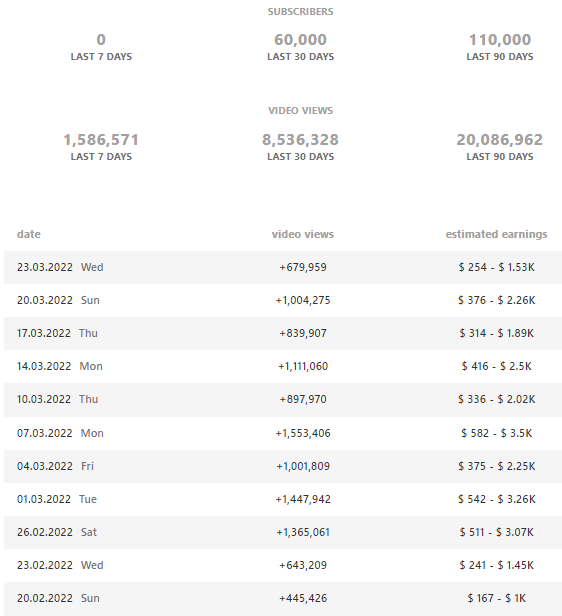Image resolution: width=562 pixels, height=616 pixels.
Task: Click the 04.03.2022 Fri date
Action: coord(55,466)
